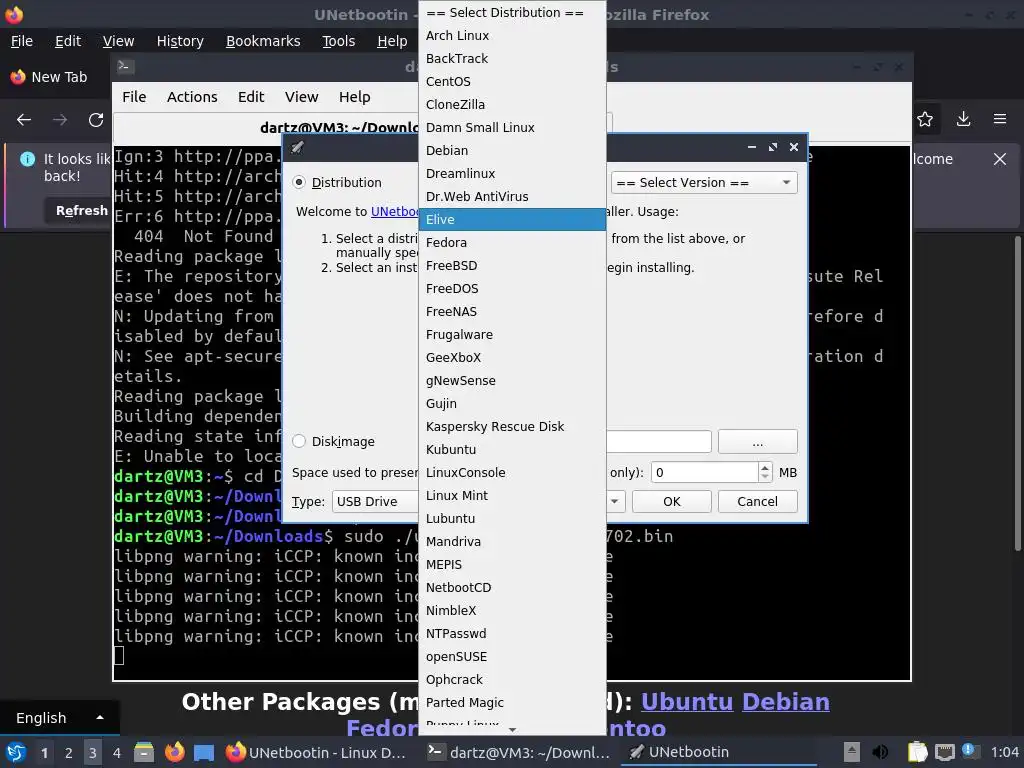Open Firefox Tools menu

coord(338,41)
